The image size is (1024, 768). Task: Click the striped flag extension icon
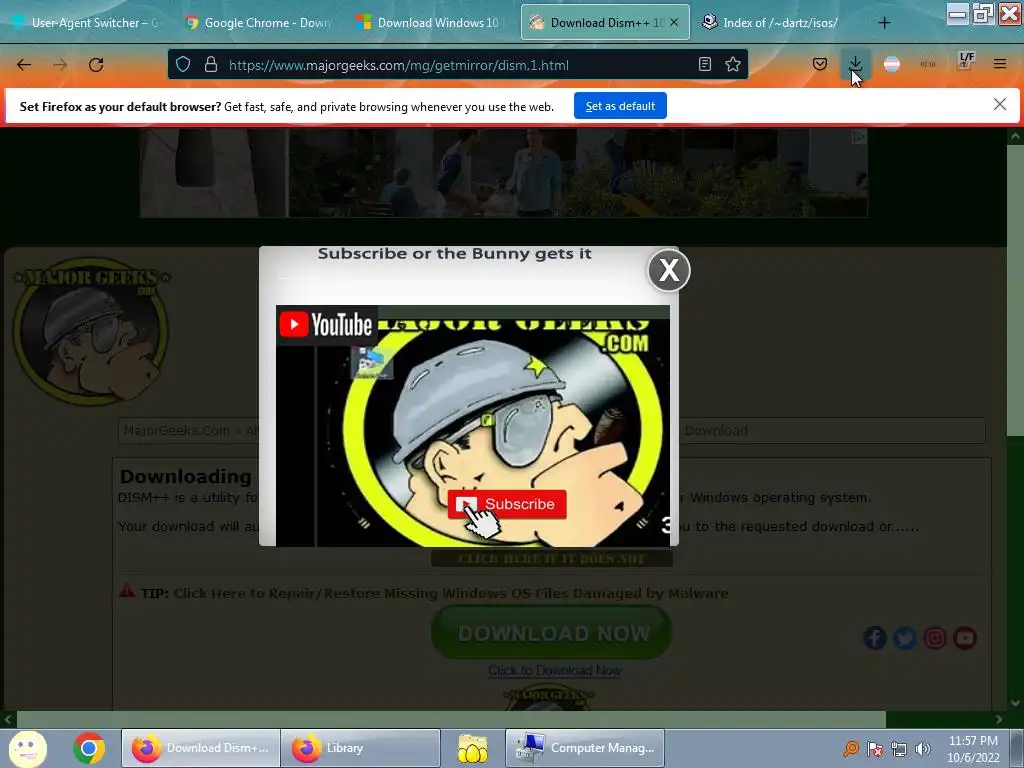click(891, 64)
